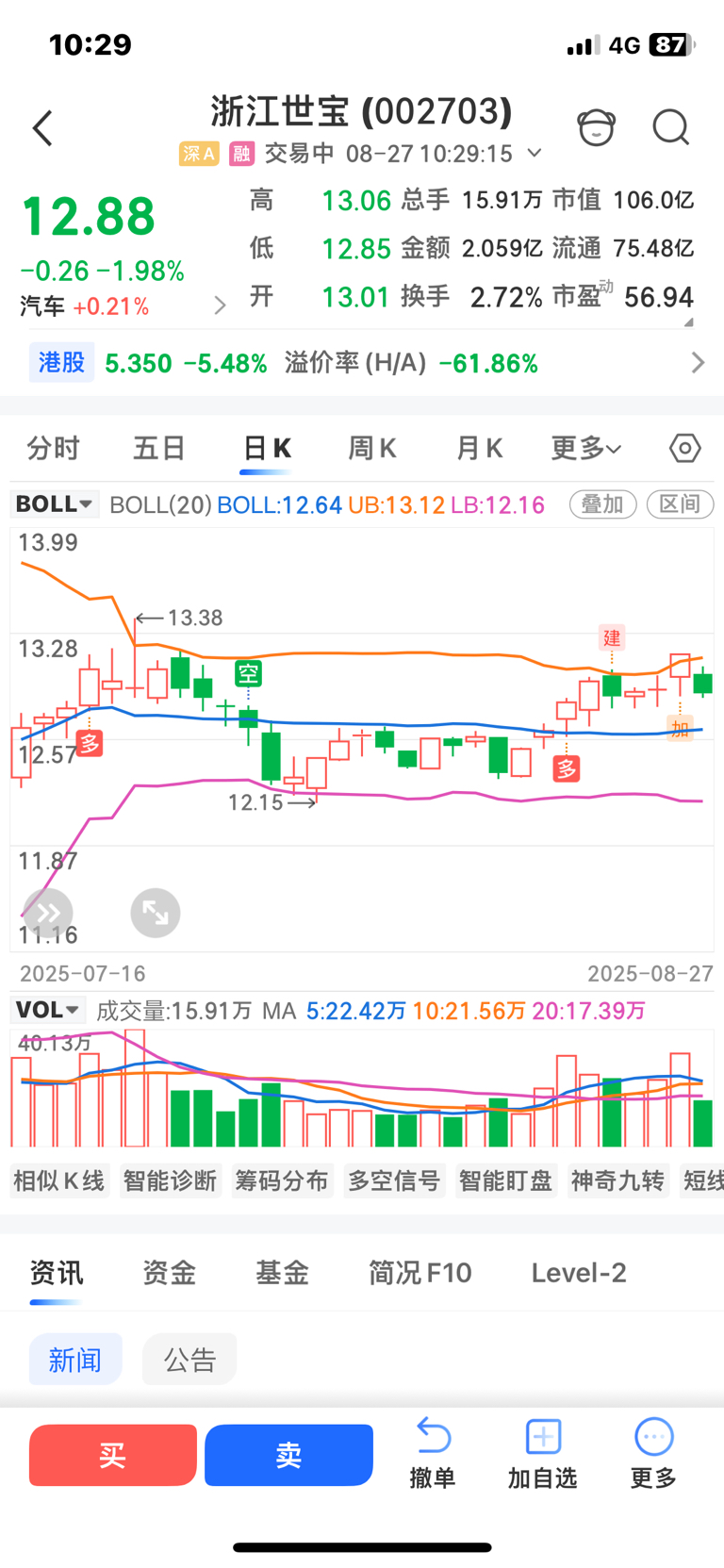Screen dimensions: 724x1568
Task: Switch to 分时 chart tab
Action: [x=53, y=448]
